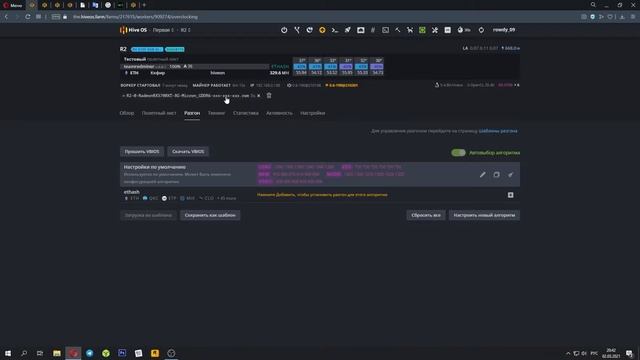Viewport: 640px width, 360px height.
Task: Open File Explorer from the taskbar
Action: (x=57, y=353)
